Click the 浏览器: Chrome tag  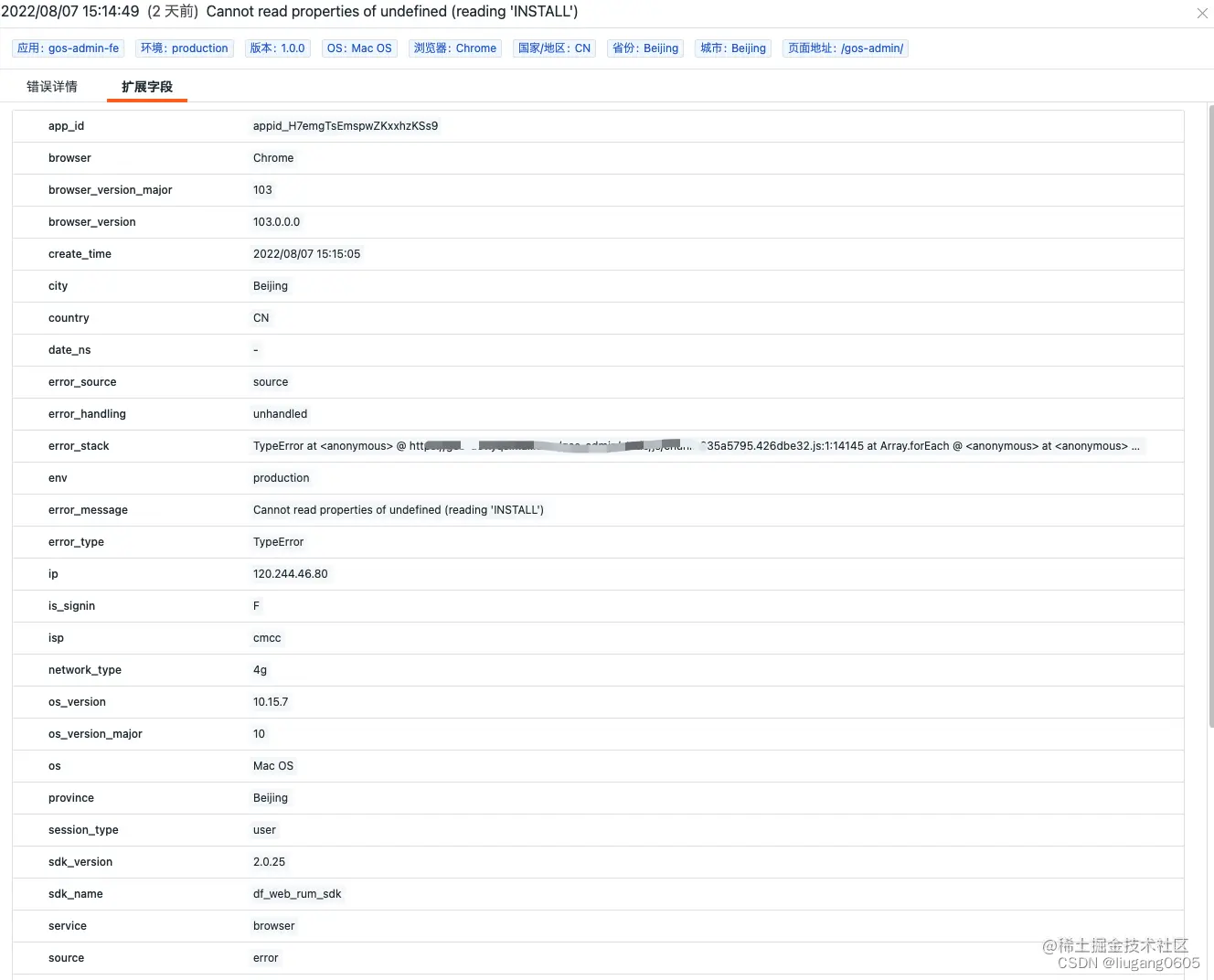point(455,48)
